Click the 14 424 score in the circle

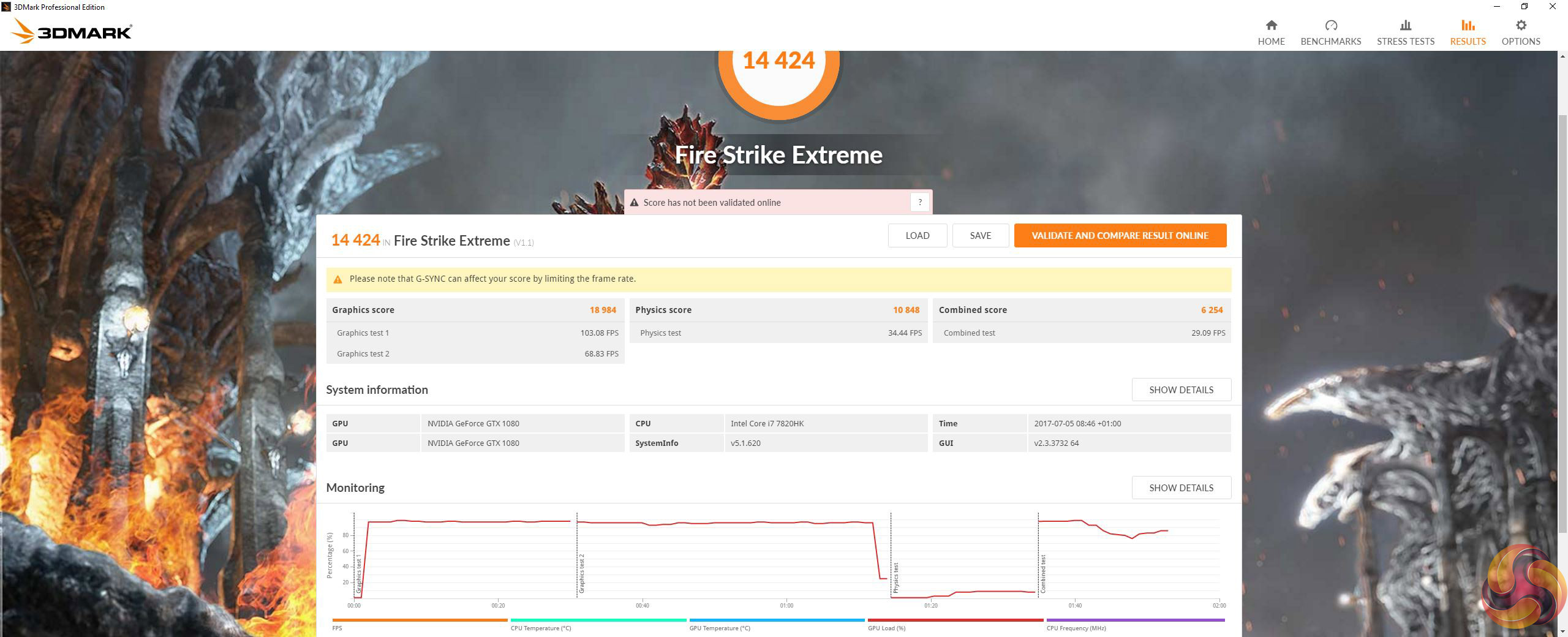coord(778,60)
